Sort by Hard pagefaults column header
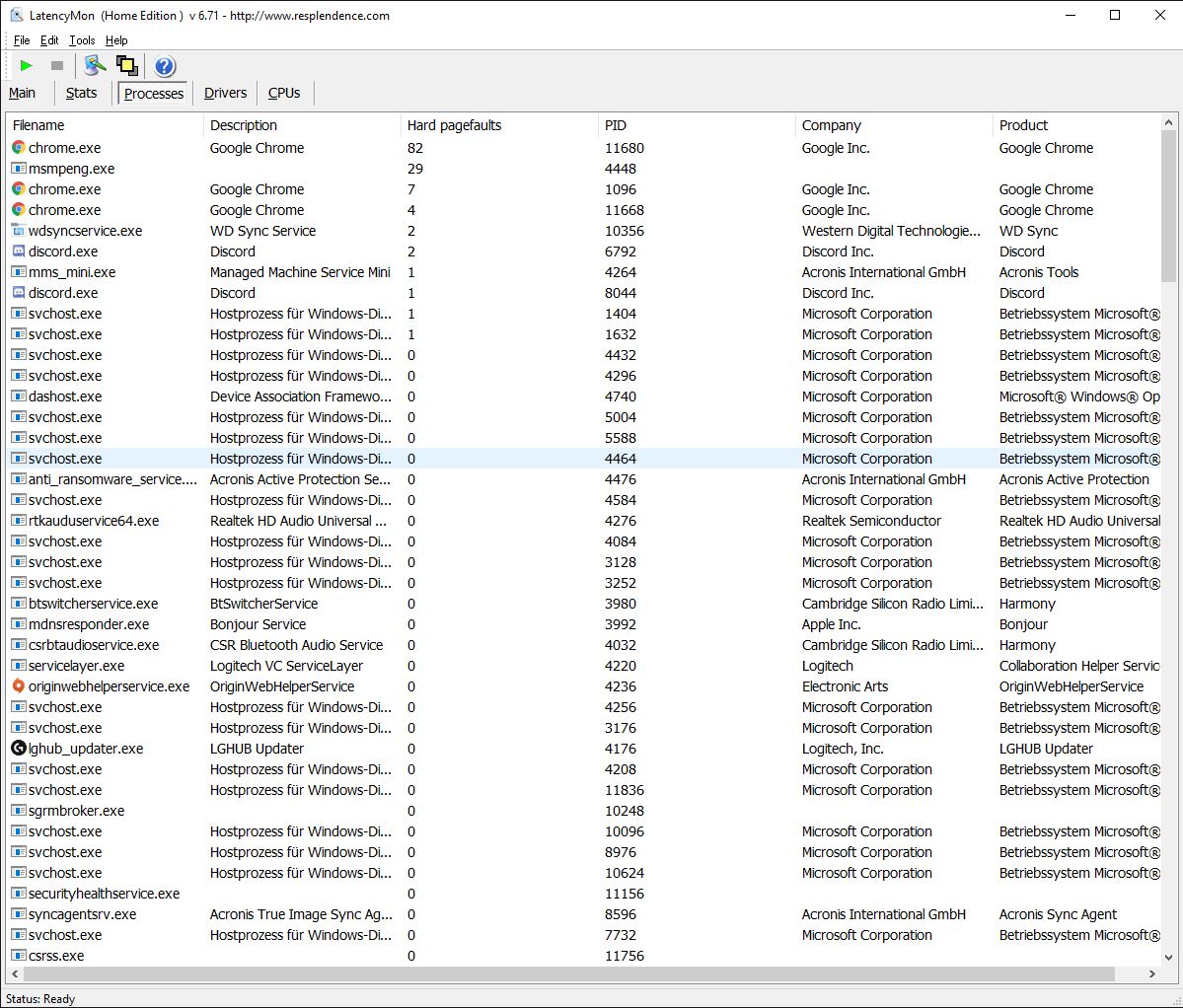Screen dimensions: 1183x1008 tap(499, 125)
